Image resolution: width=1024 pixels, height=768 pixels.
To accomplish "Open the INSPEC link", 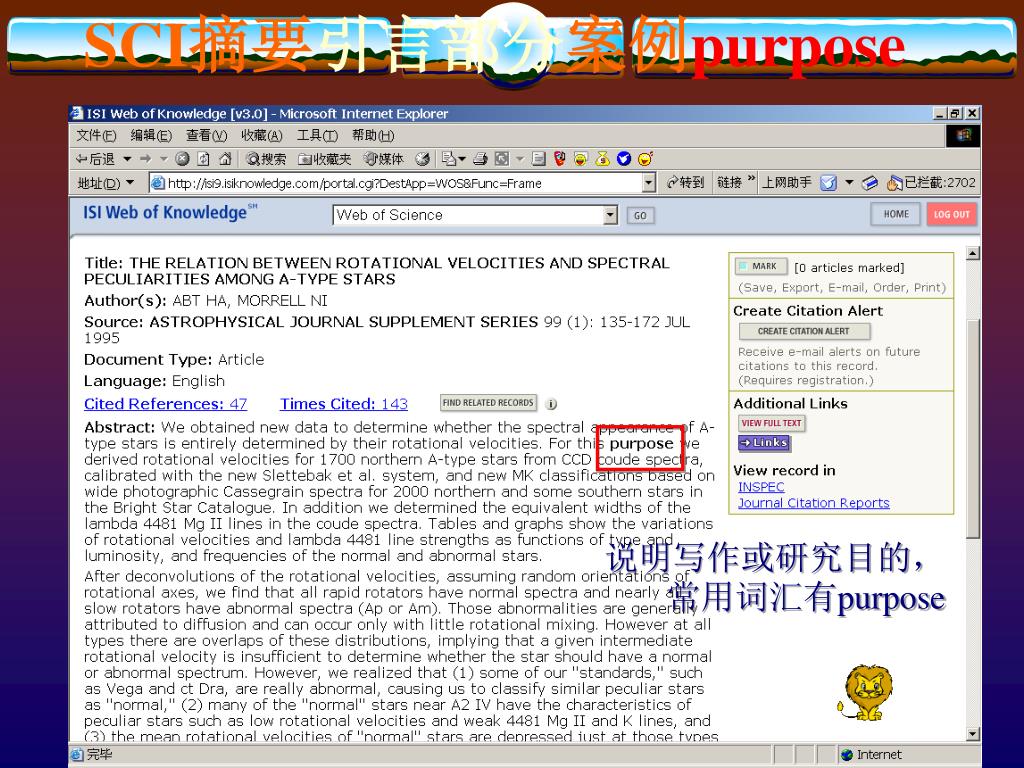I will tap(761, 487).
